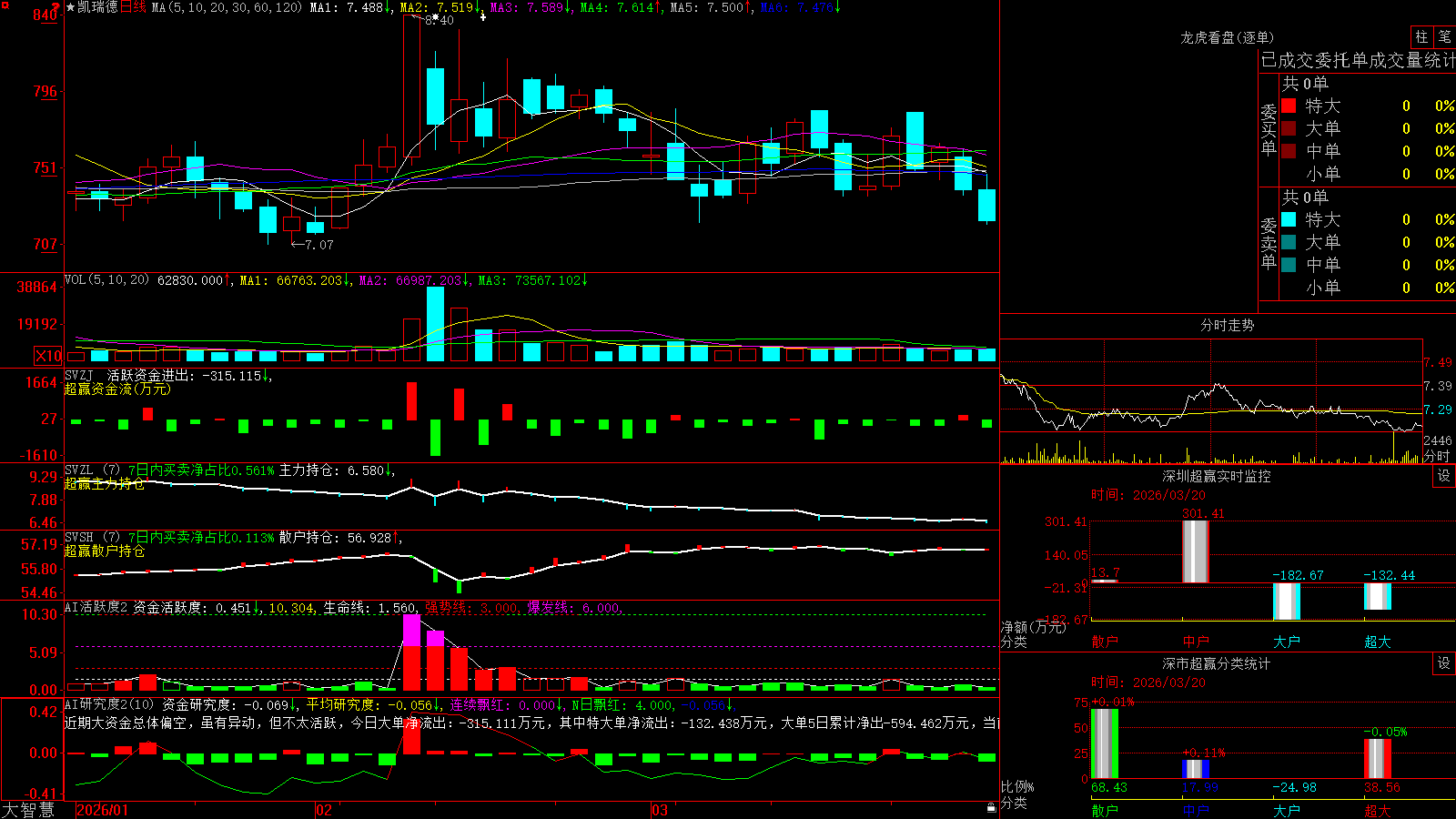Click the 委卖单 小单 row text
1456x819 pixels.
point(1322,288)
